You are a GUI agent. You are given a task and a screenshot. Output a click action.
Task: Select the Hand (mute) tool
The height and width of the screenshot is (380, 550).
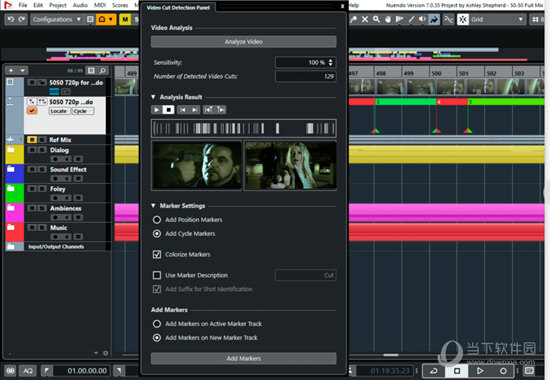coord(388,19)
